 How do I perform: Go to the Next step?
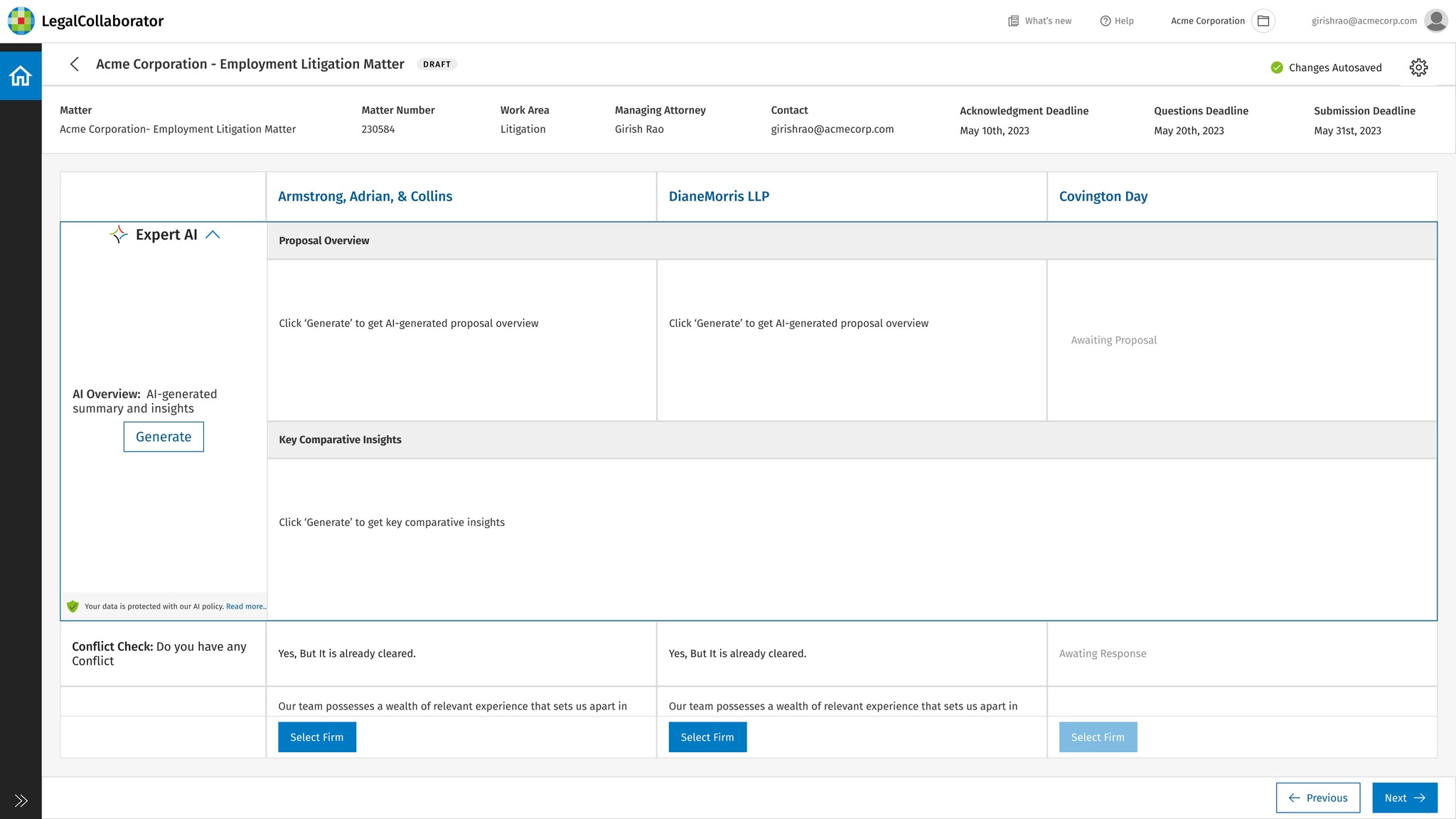point(1404,798)
